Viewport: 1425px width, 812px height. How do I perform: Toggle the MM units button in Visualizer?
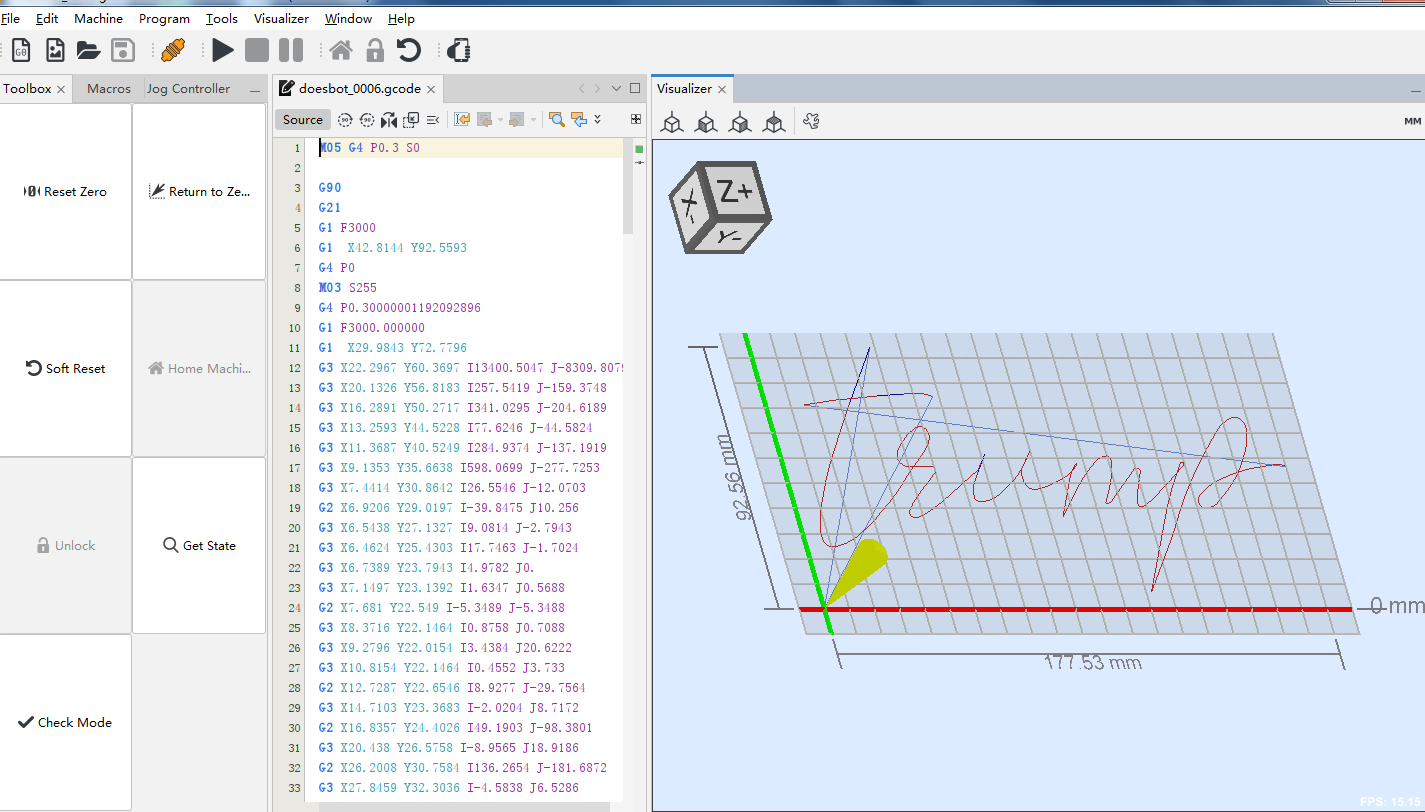tap(1412, 121)
